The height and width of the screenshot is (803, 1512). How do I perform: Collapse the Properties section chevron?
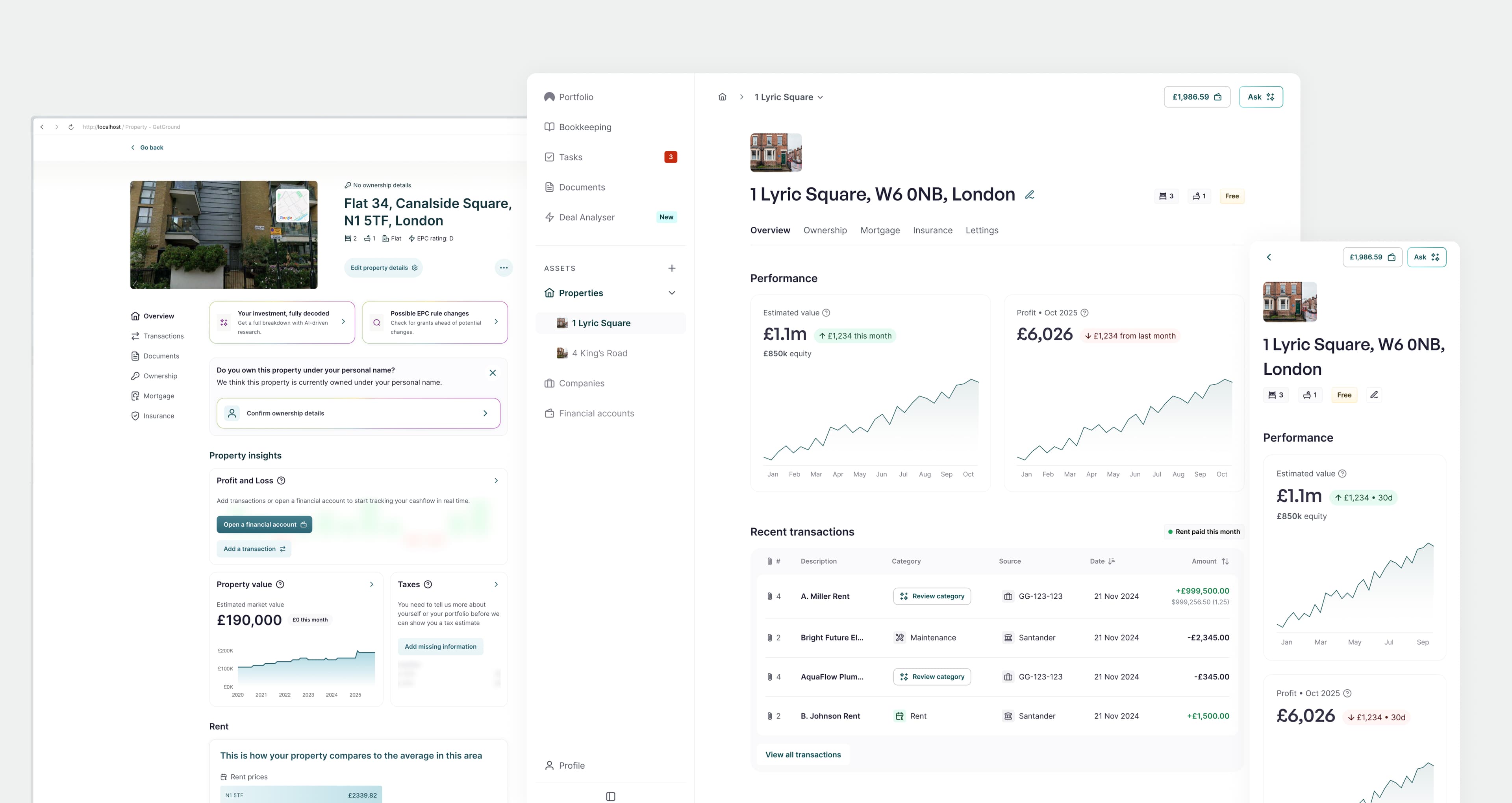[671, 292]
